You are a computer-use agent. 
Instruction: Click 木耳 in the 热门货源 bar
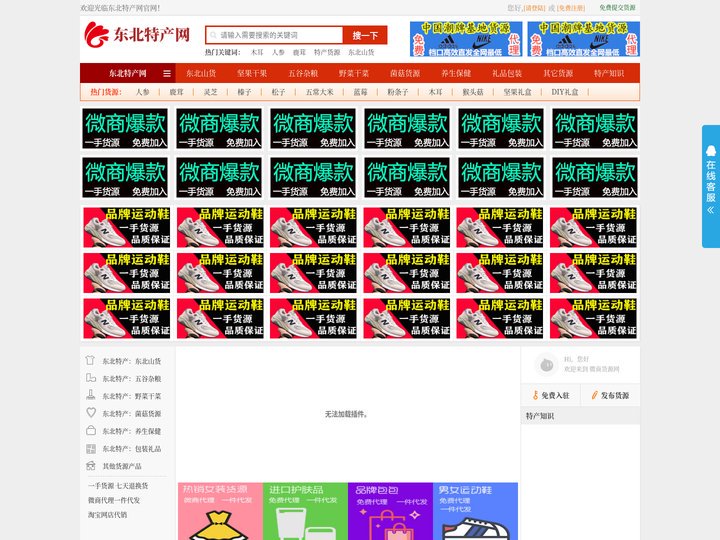tap(435, 92)
